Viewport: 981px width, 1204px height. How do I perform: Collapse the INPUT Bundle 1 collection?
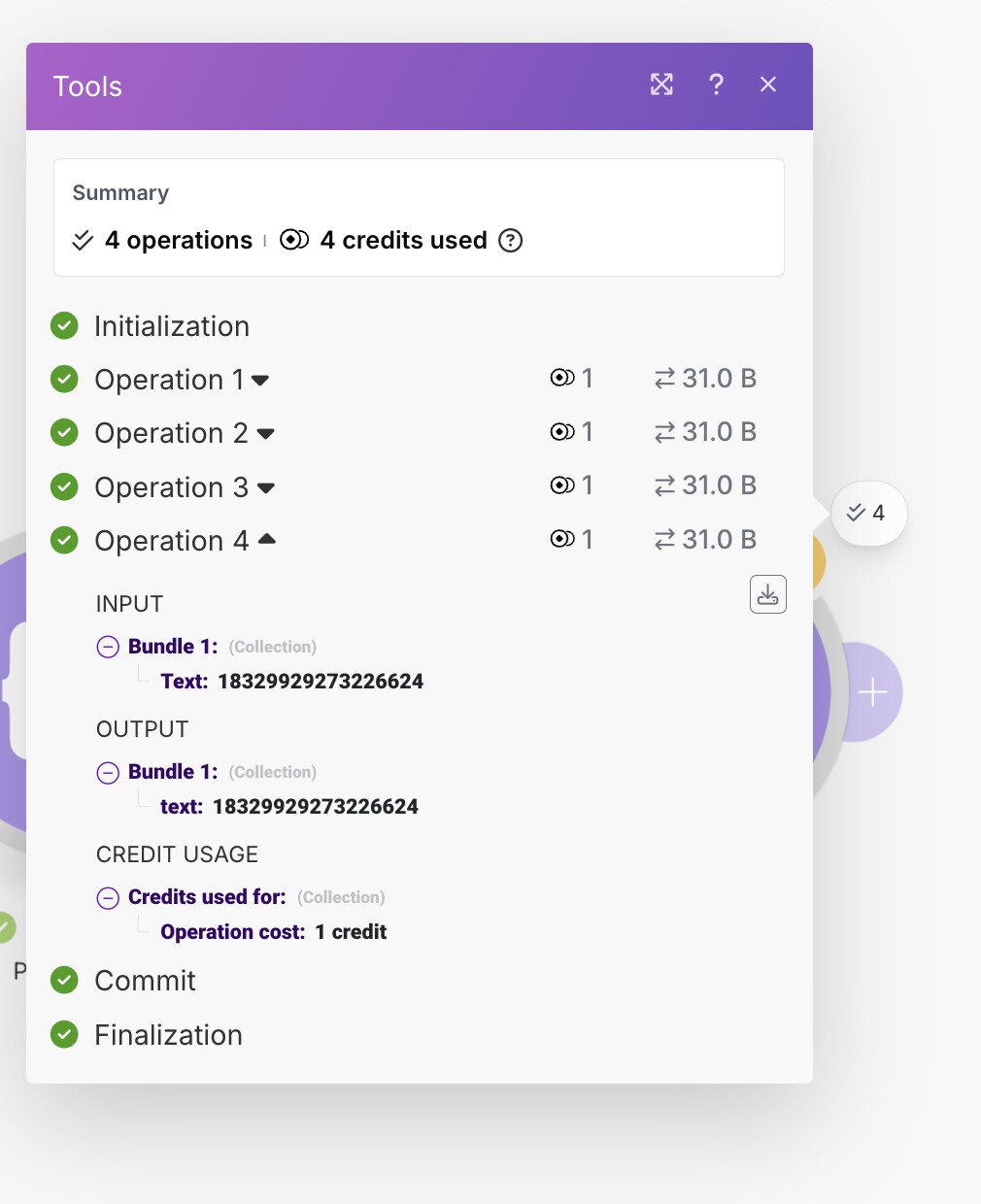108,647
